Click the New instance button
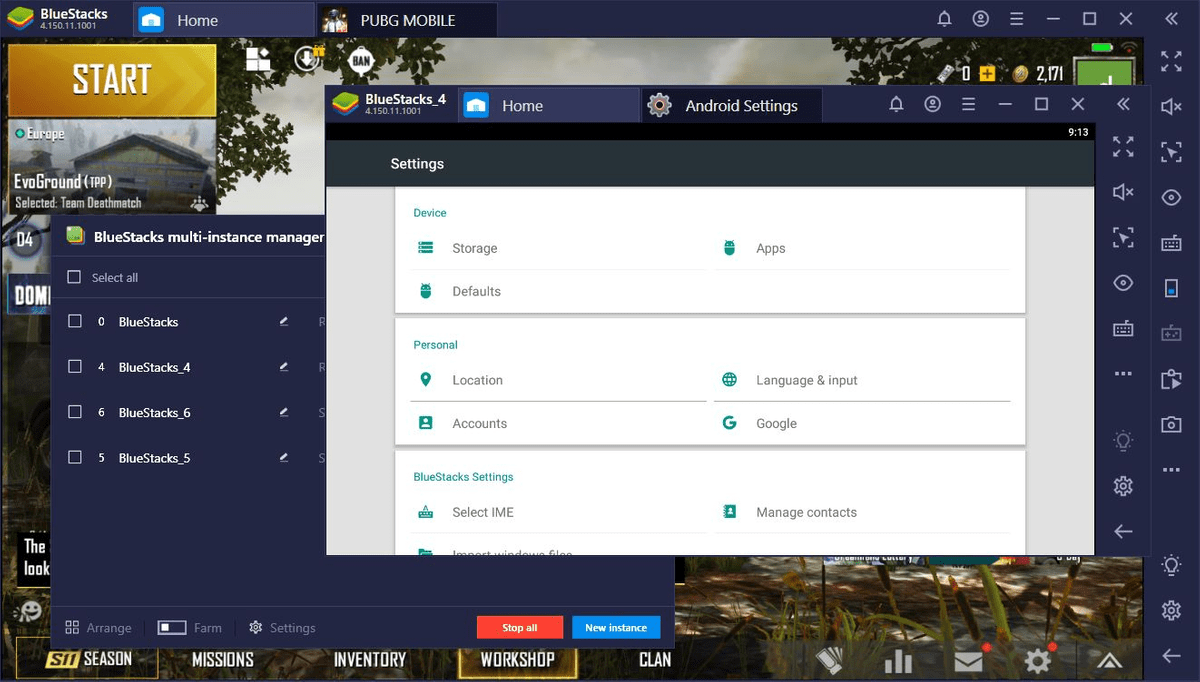The image size is (1200, 682). (x=615, y=628)
